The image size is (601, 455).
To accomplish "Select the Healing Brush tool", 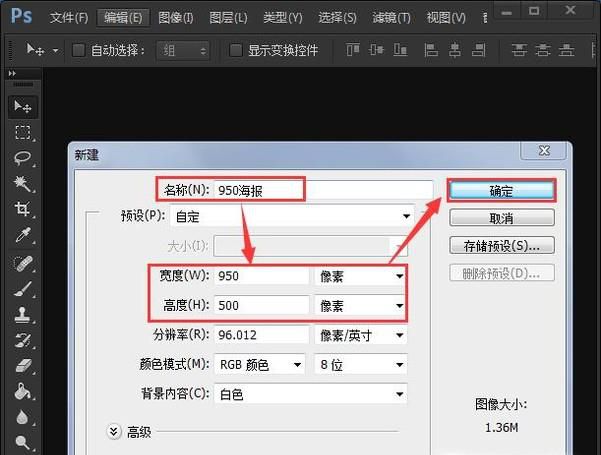I will (x=23, y=263).
